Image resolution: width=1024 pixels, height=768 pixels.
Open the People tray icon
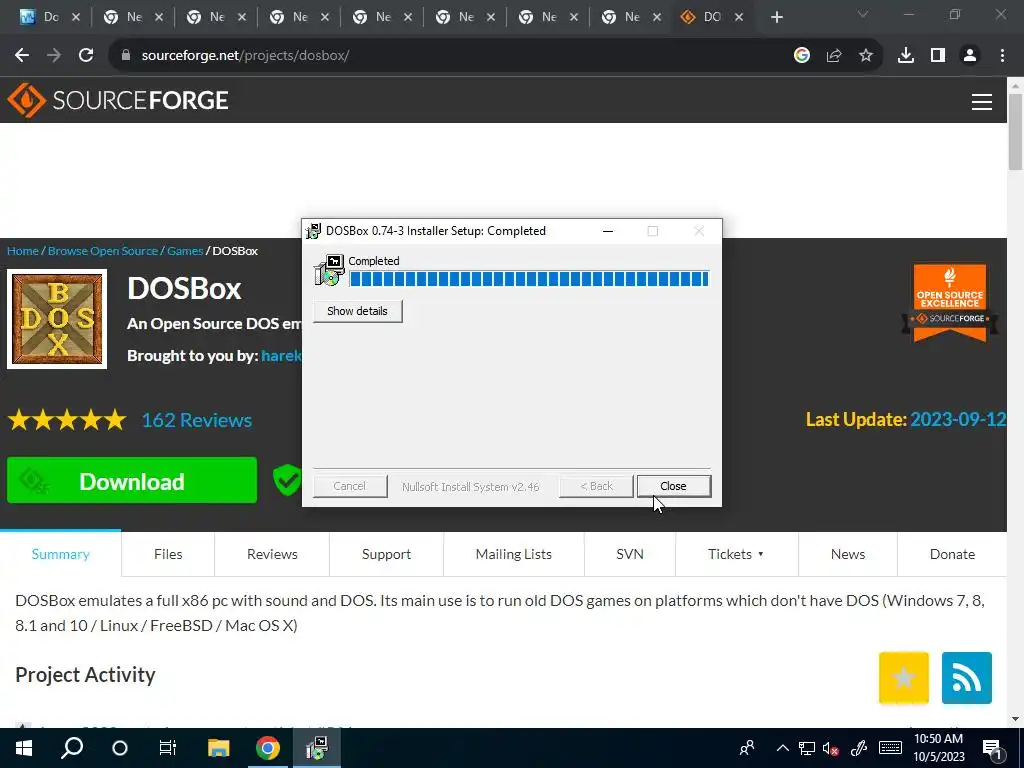tap(746, 748)
